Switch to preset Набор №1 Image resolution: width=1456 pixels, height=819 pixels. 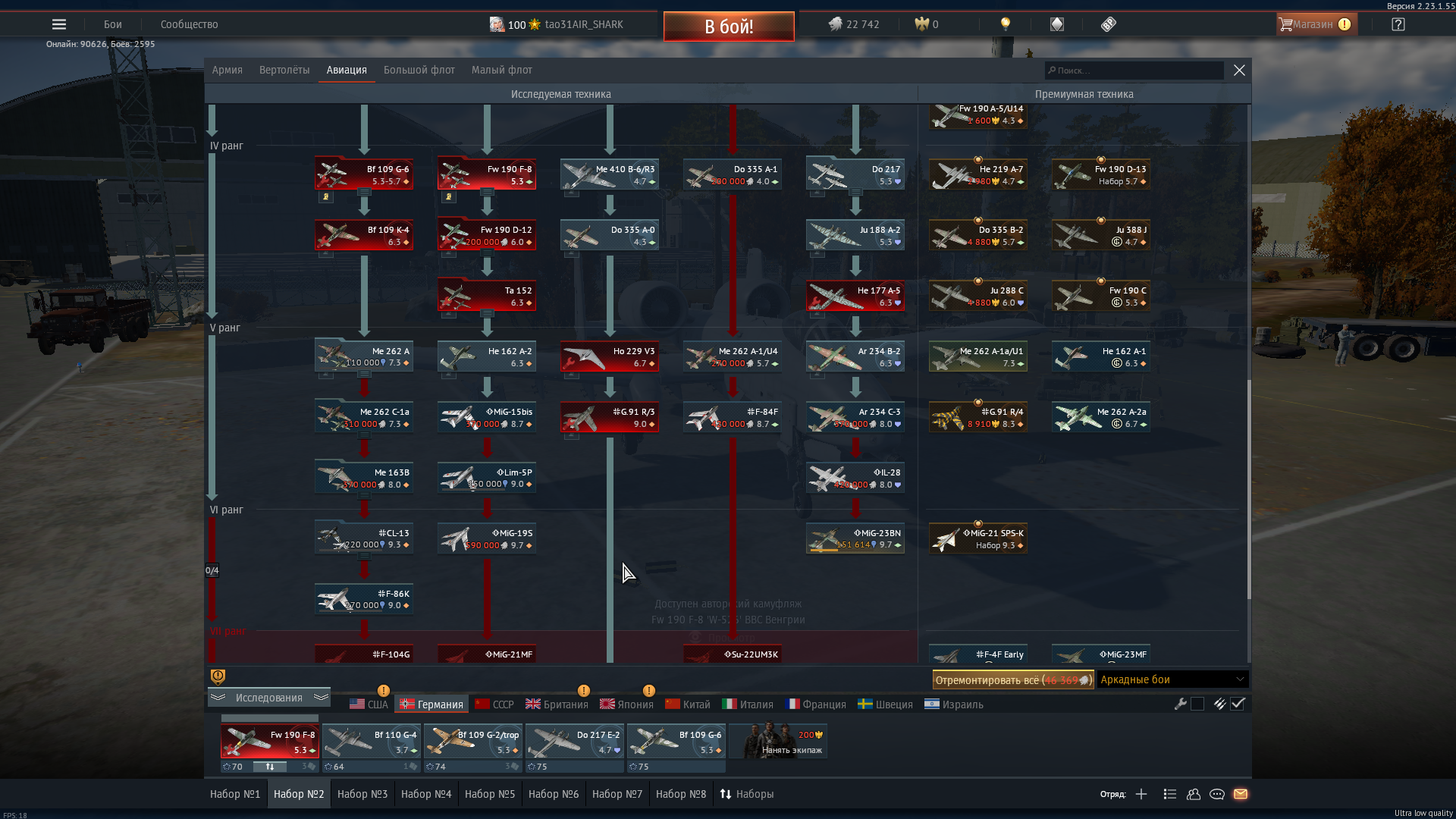(x=235, y=794)
